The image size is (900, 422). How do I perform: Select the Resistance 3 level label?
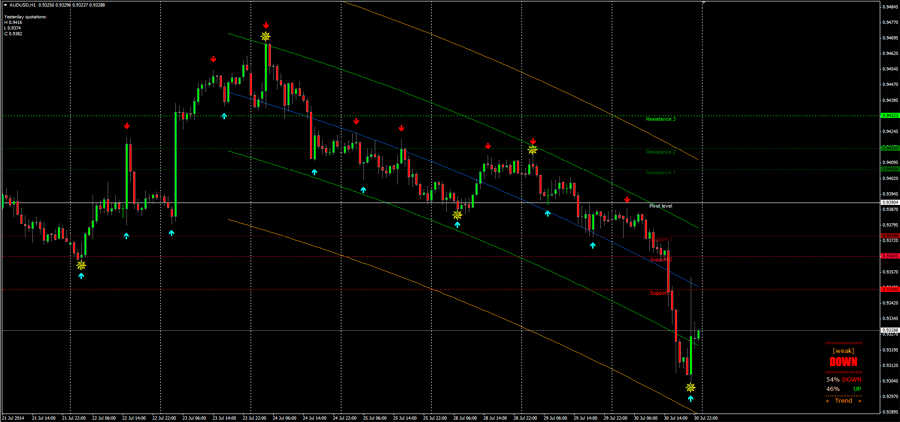click(660, 119)
